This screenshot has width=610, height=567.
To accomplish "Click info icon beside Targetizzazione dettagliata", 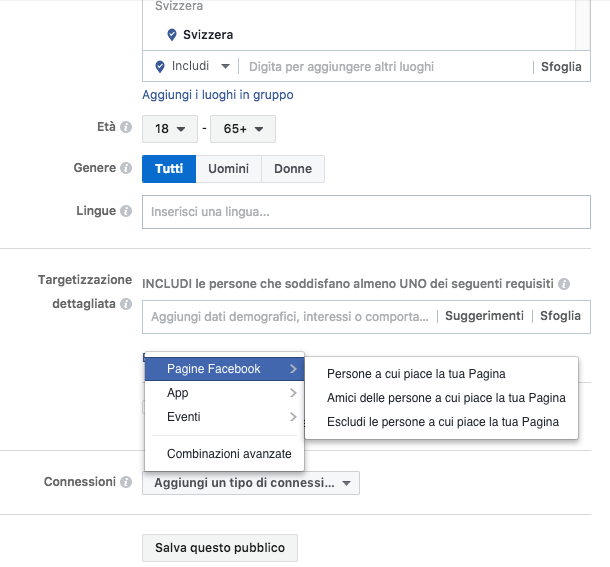I will tap(126, 304).
